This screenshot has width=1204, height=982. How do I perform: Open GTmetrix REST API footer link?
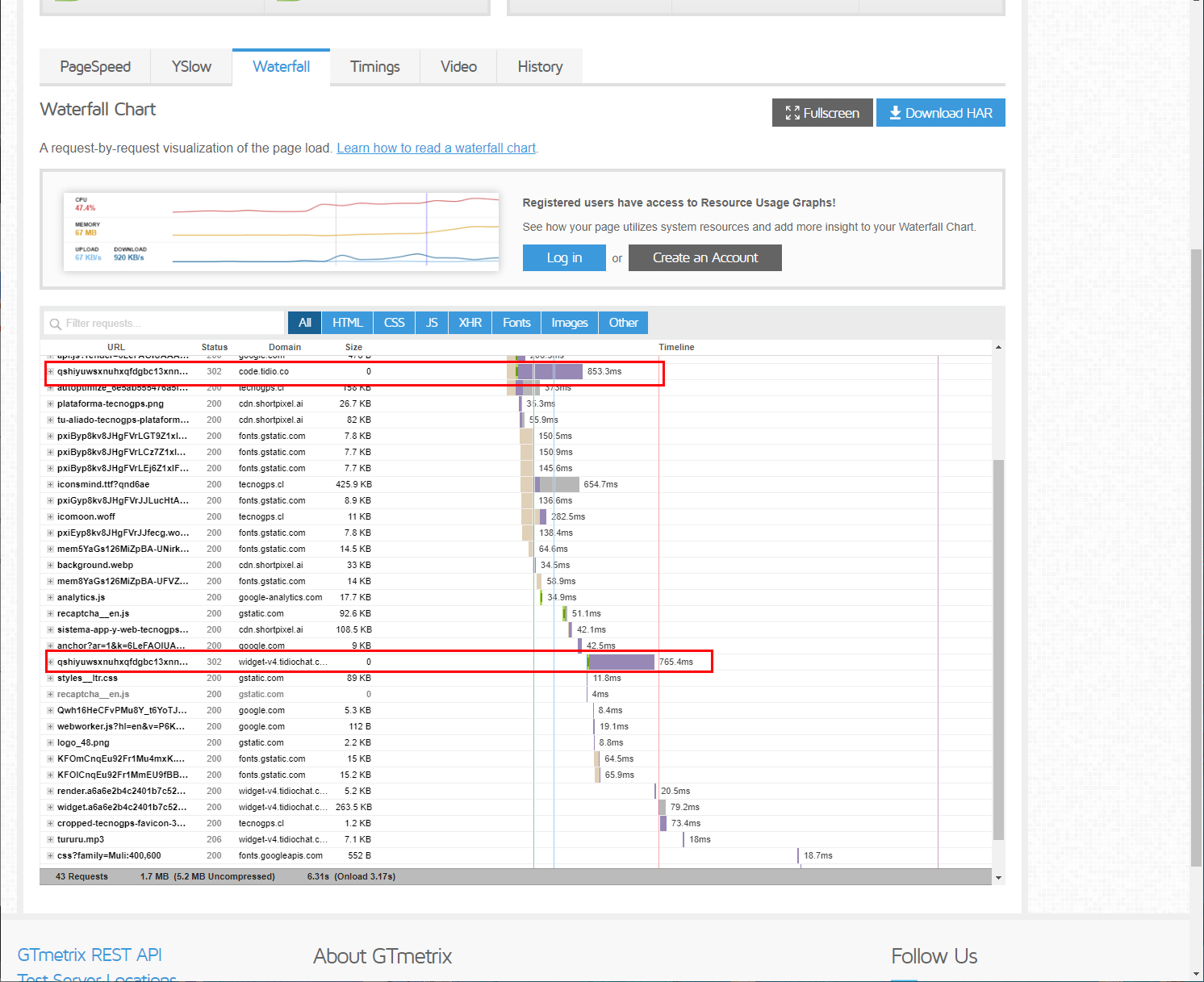(90, 955)
